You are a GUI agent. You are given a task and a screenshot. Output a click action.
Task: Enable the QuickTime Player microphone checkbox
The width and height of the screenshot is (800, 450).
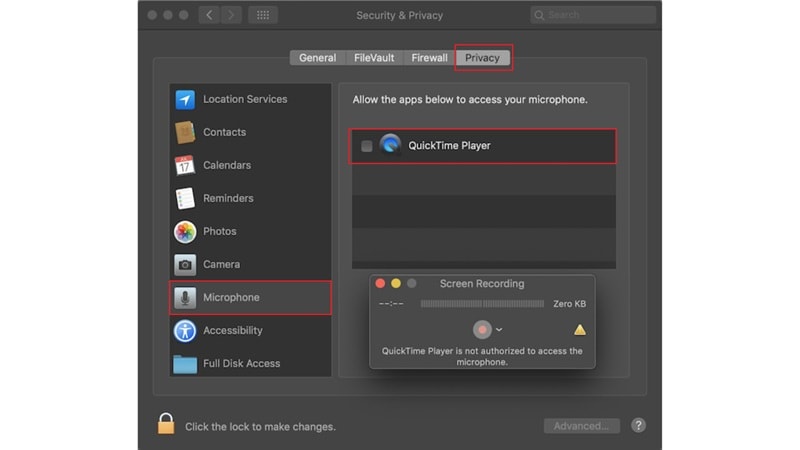366,146
